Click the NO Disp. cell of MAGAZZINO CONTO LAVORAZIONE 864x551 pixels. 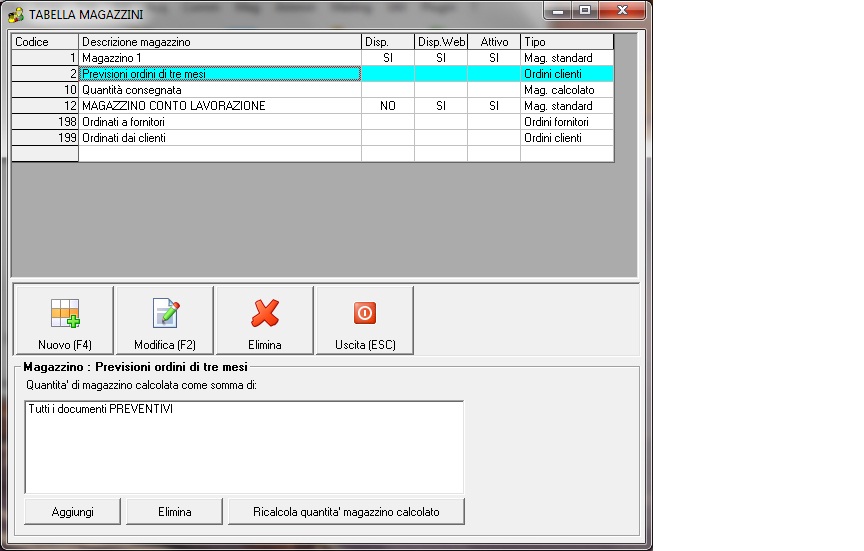tap(388, 106)
